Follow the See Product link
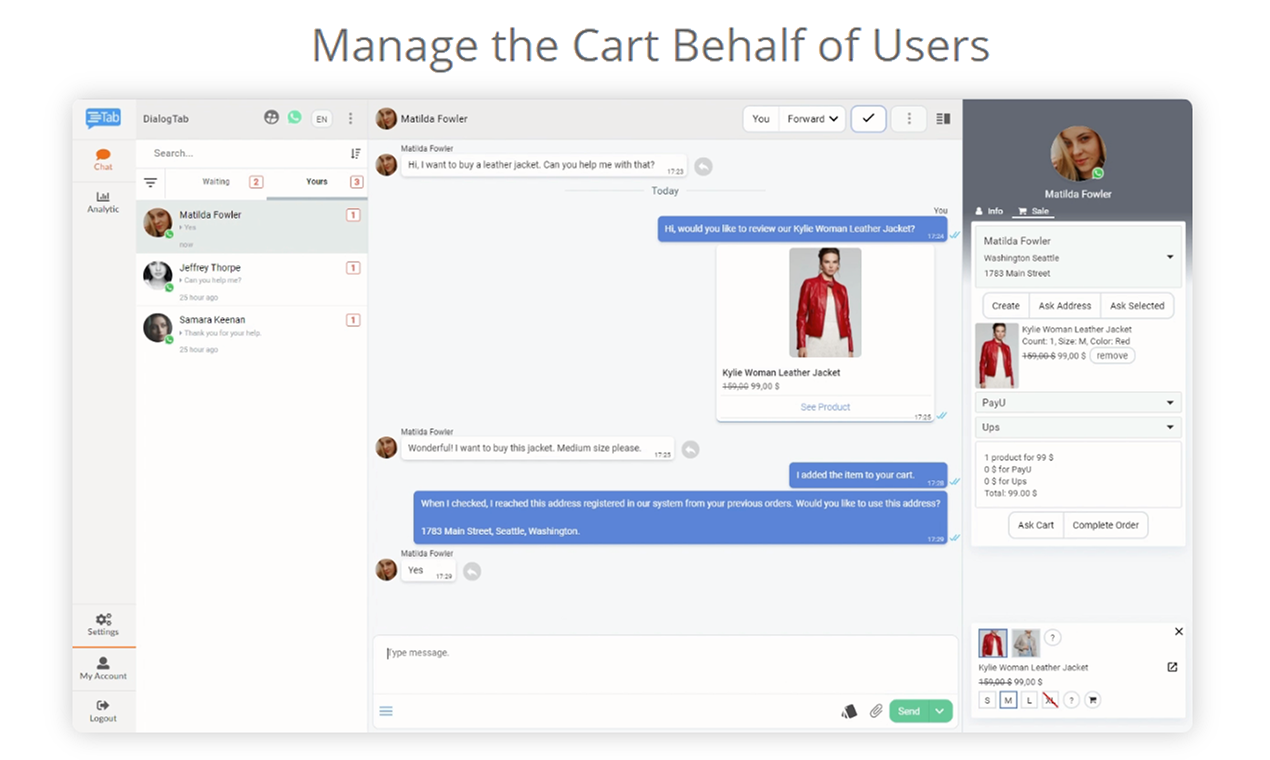Screen dimensions: 1270x760 coord(825,407)
